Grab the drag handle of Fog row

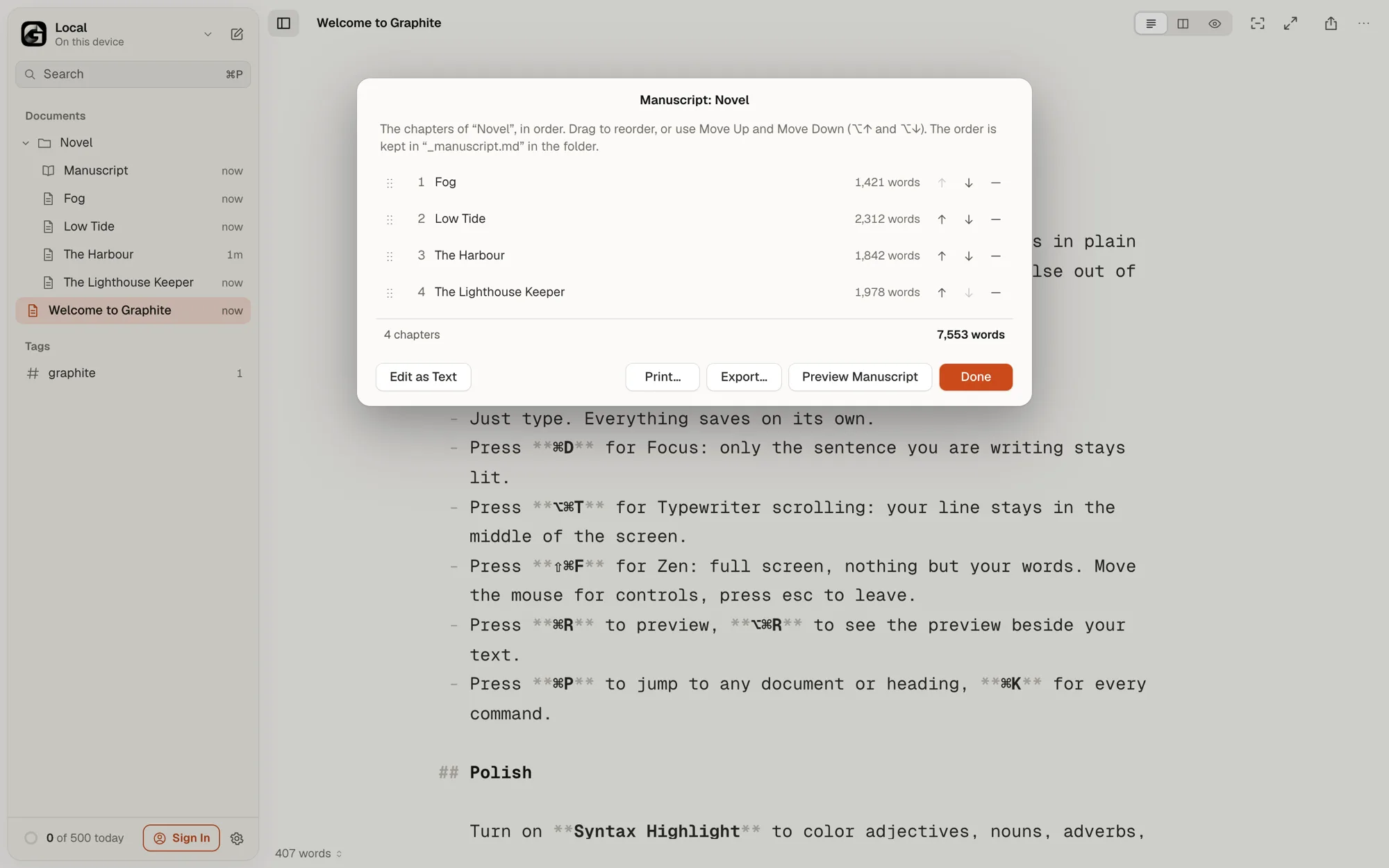click(x=390, y=183)
